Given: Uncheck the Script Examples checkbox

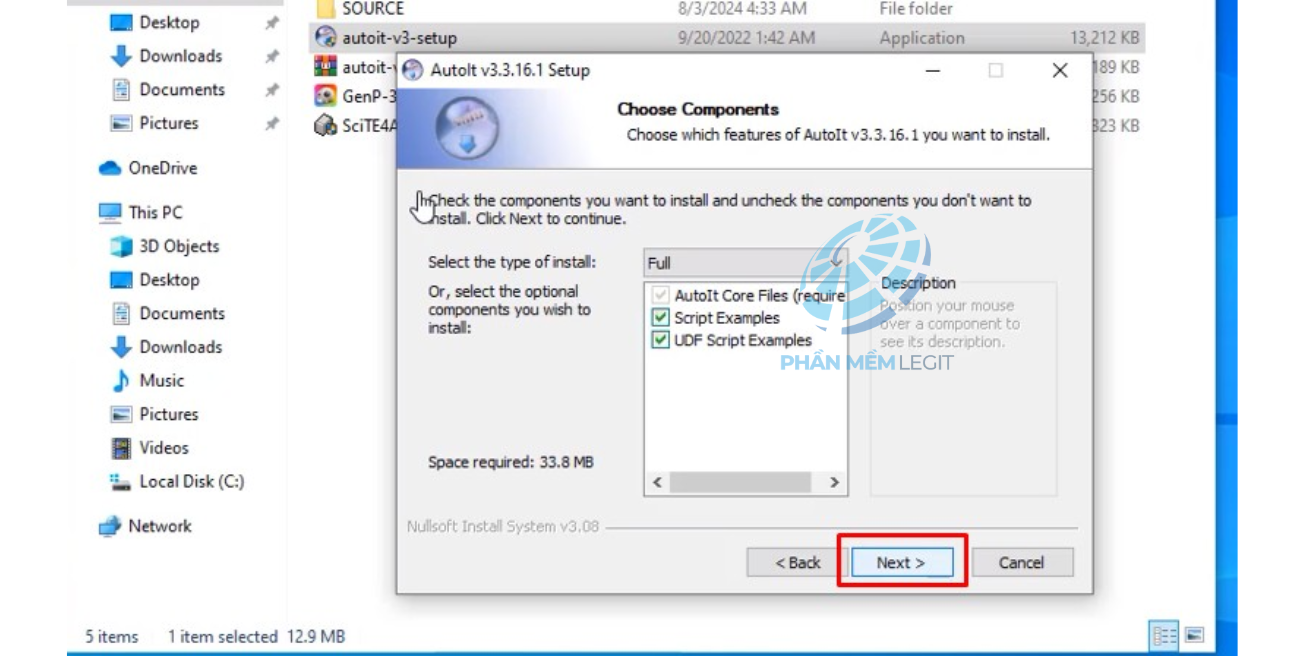Looking at the screenshot, I should click(x=660, y=318).
